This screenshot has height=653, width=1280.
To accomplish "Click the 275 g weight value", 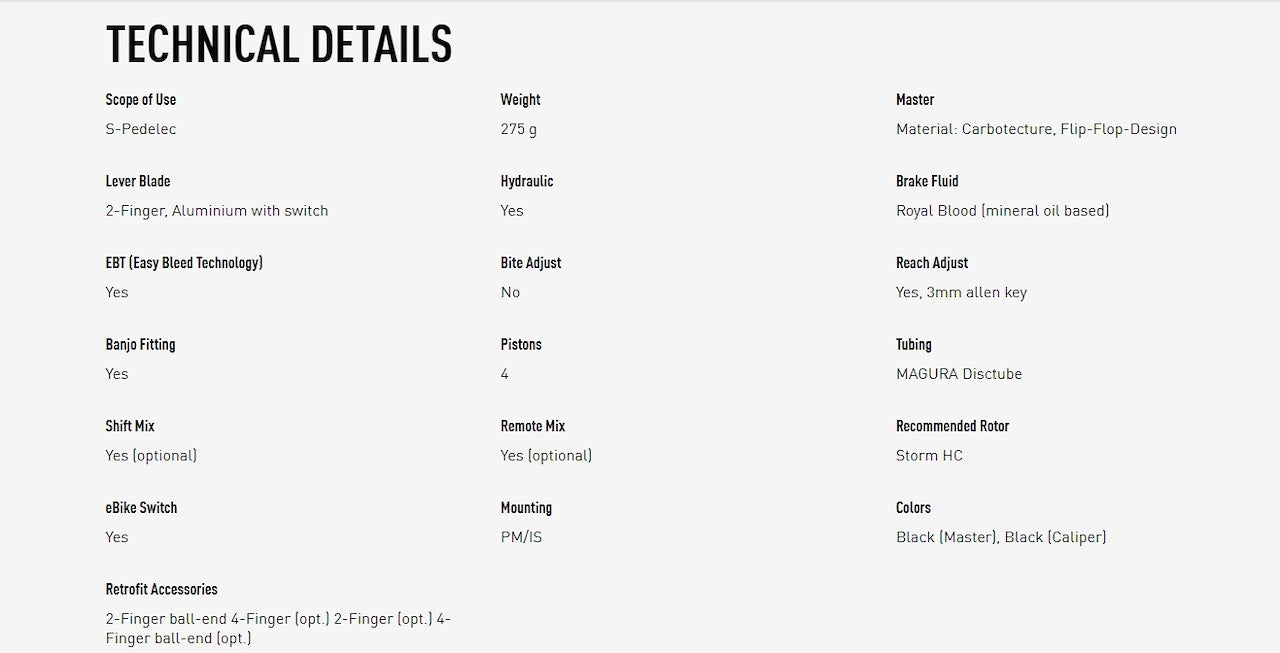I will pyautogui.click(x=518, y=129).
